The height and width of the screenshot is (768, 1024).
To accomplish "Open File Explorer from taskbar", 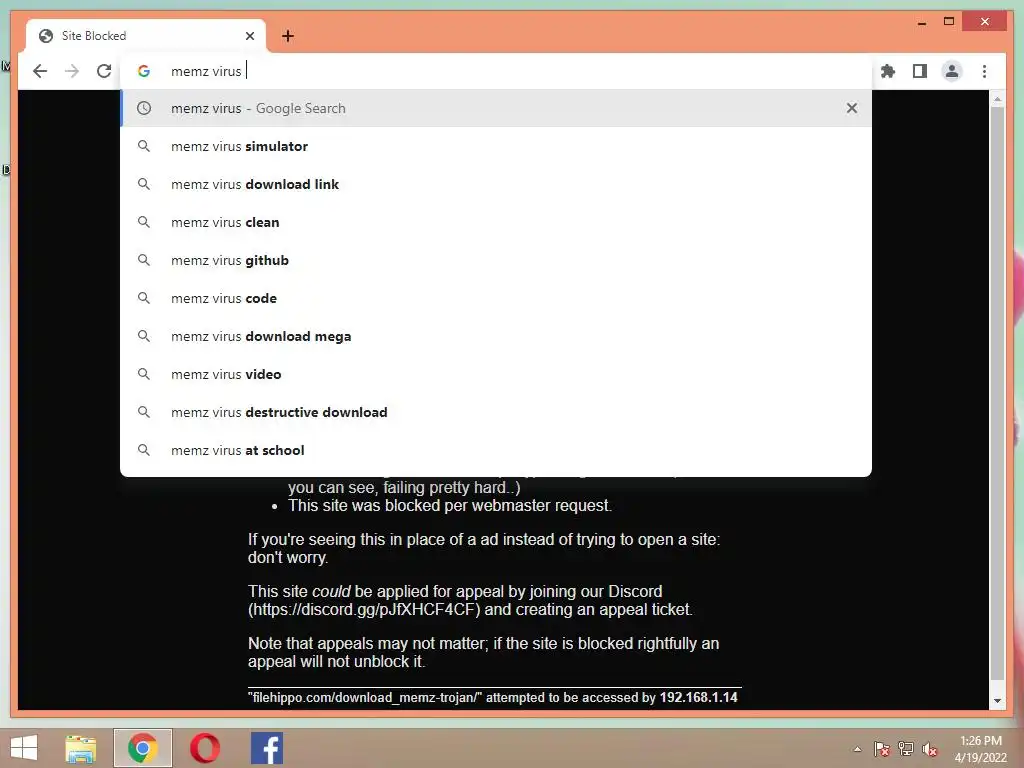I will click(80, 748).
